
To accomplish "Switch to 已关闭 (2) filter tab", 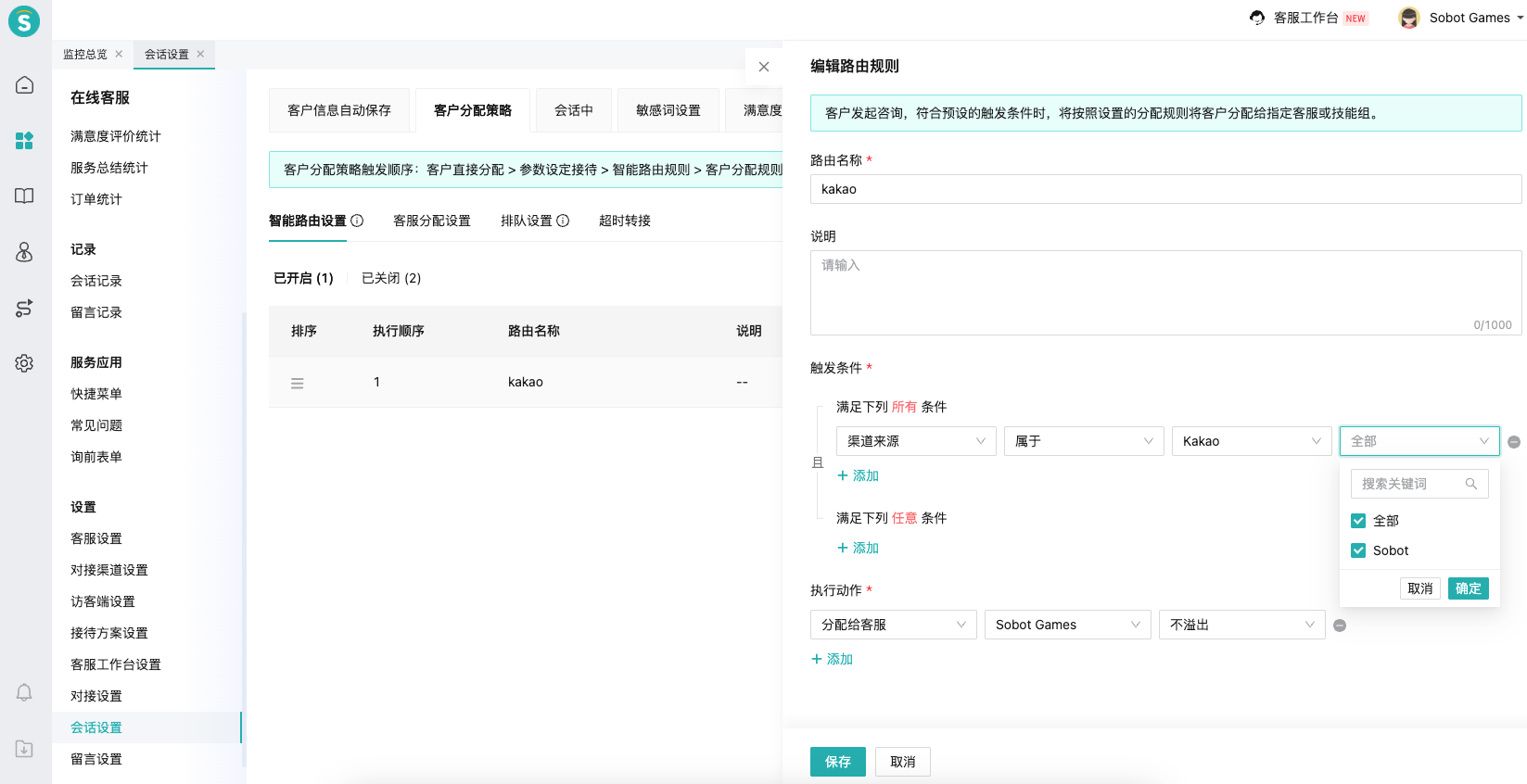I will pos(391,278).
